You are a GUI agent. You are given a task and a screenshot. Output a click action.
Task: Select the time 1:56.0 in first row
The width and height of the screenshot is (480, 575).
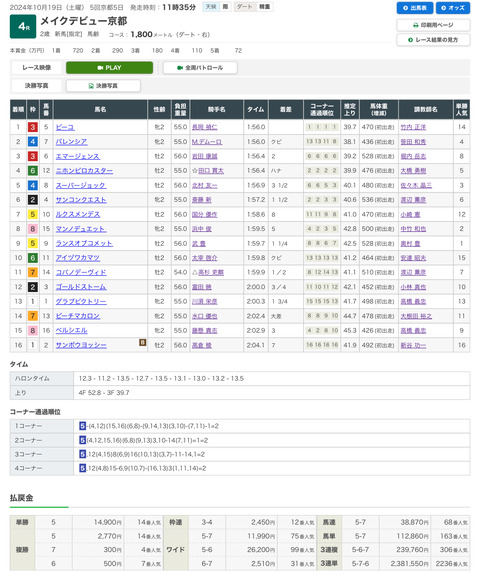click(x=256, y=127)
